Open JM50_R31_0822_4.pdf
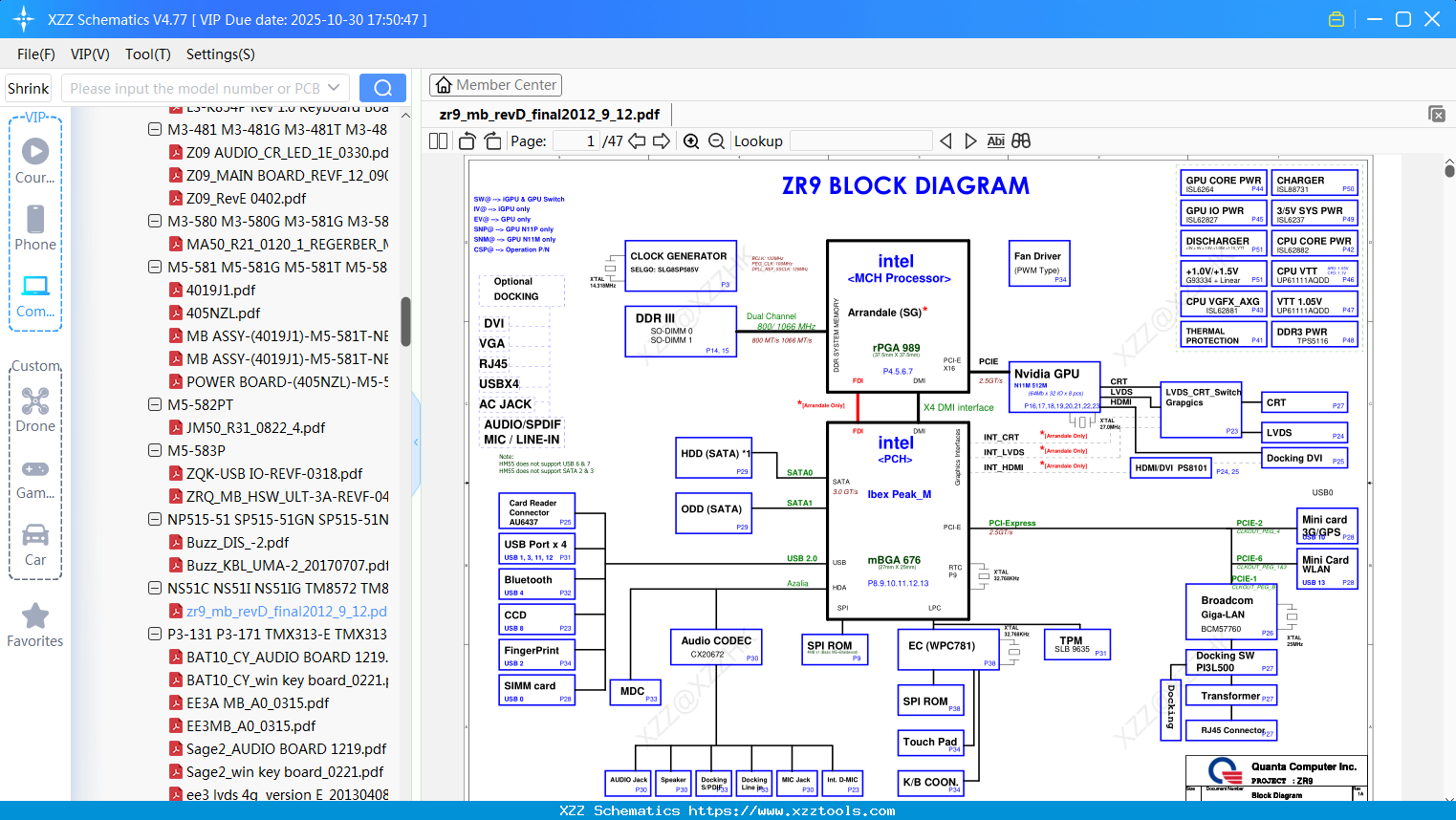This screenshot has width=1456, height=820. pos(255,427)
